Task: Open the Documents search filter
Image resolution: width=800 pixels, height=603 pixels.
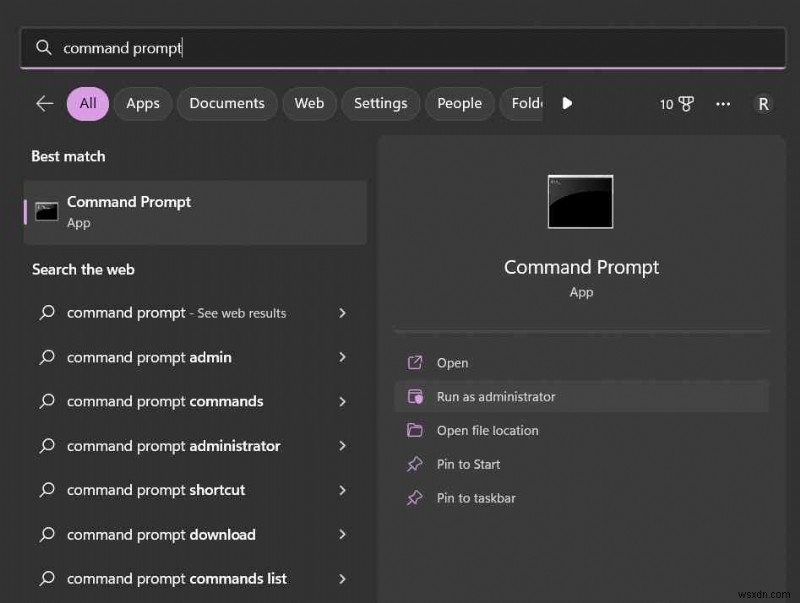Action: (226, 103)
